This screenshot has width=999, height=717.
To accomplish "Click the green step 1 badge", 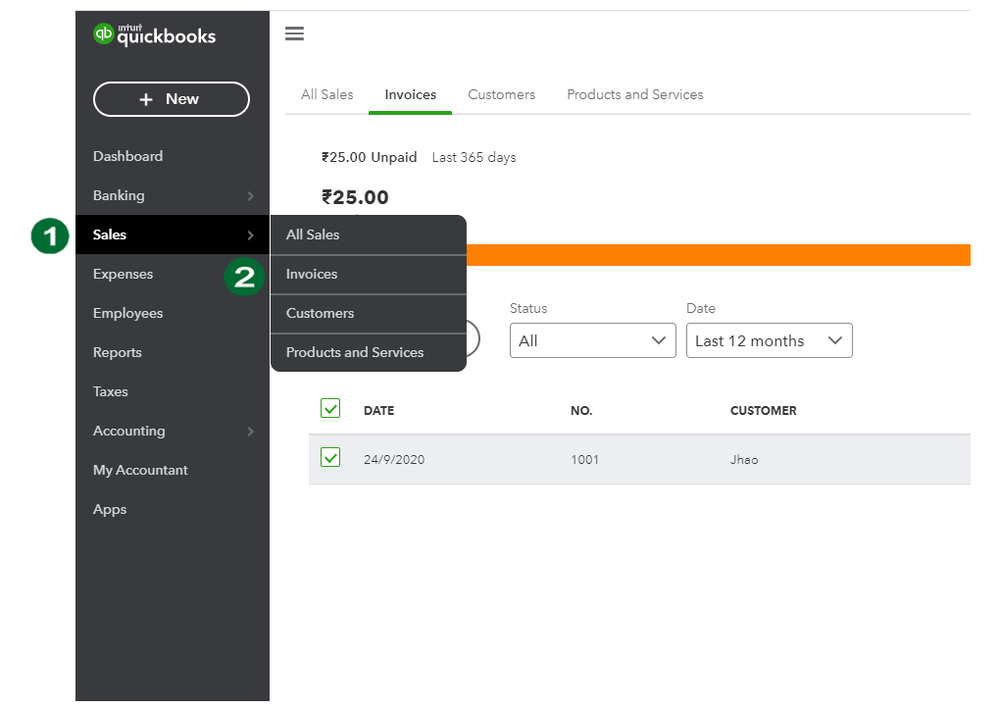I will (50, 236).
